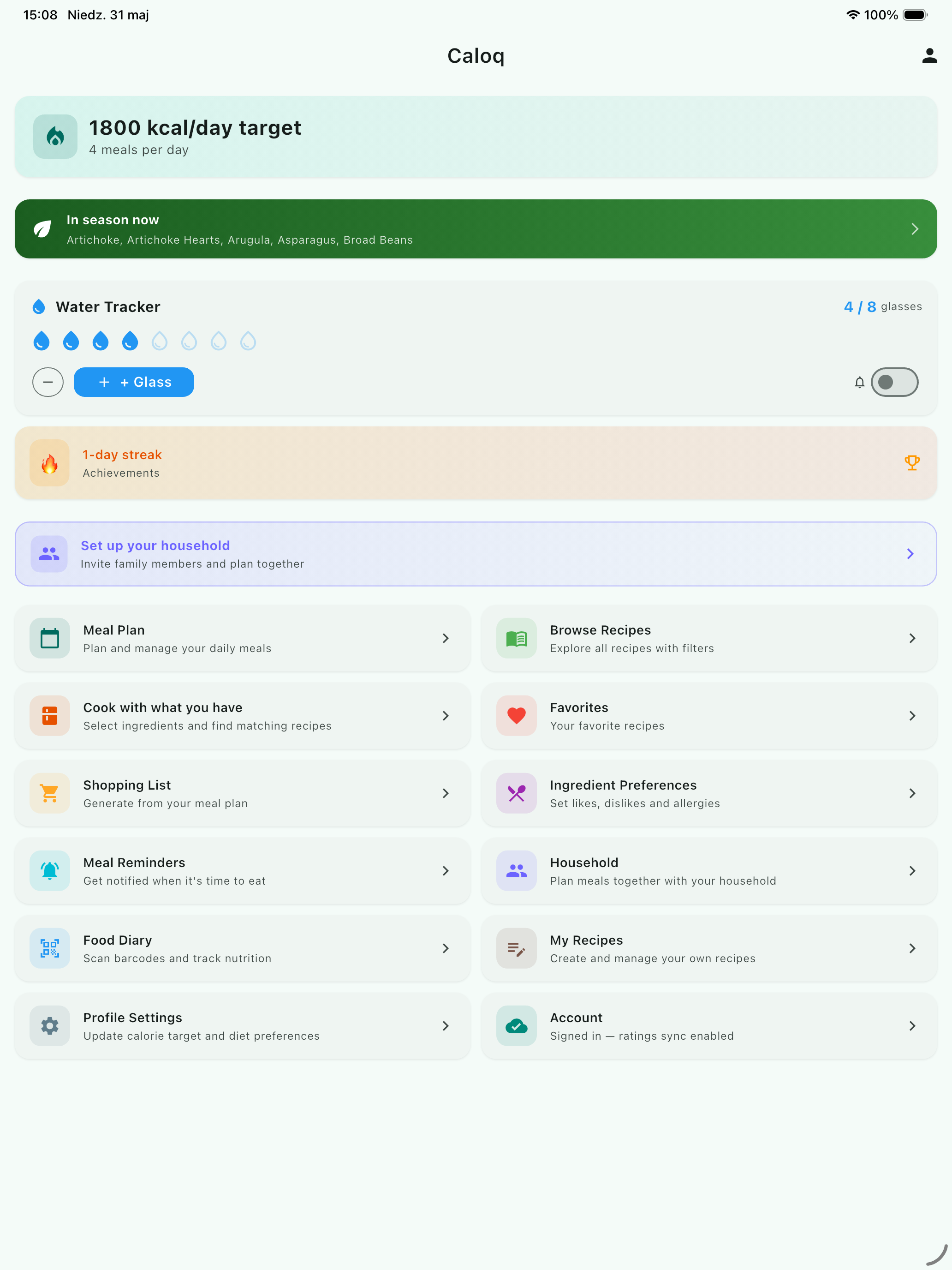The image size is (952, 1270).
Task: Tap the seventh (empty) water drop
Action: pyautogui.click(x=219, y=341)
